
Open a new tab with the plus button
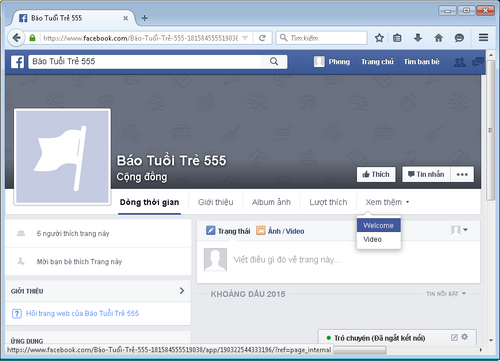(x=144, y=18)
